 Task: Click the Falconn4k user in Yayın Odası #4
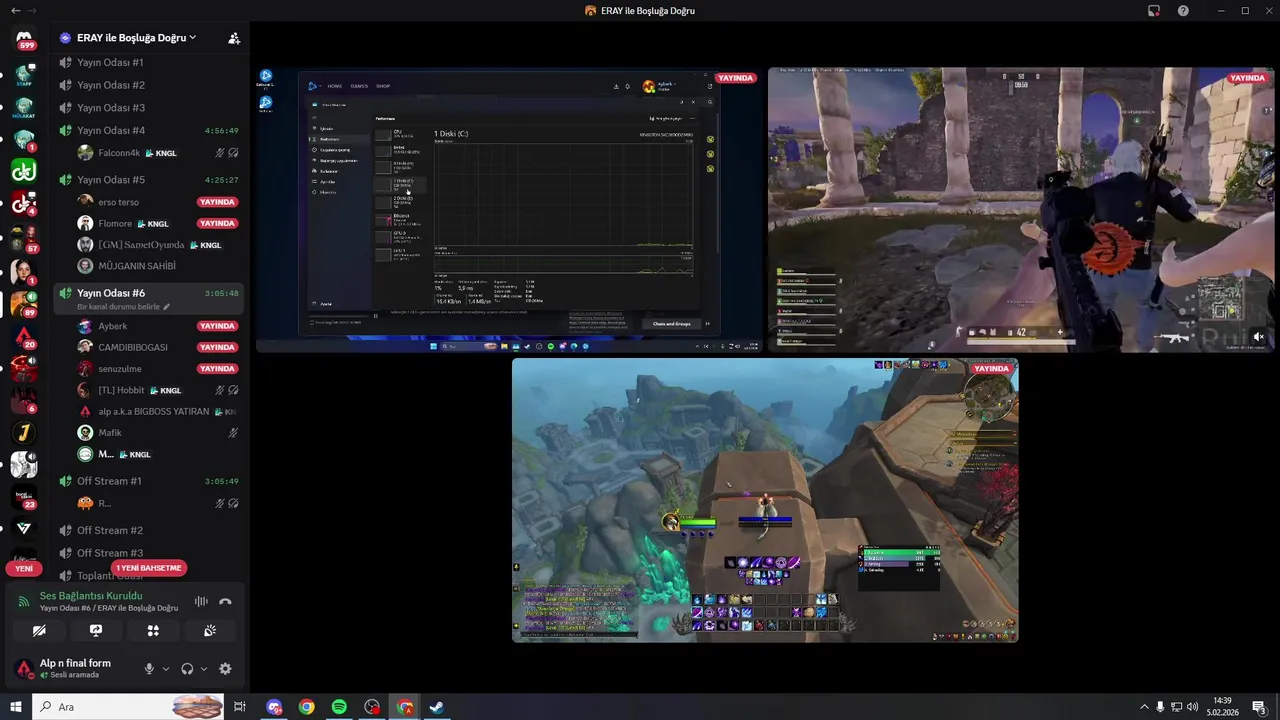(158, 153)
